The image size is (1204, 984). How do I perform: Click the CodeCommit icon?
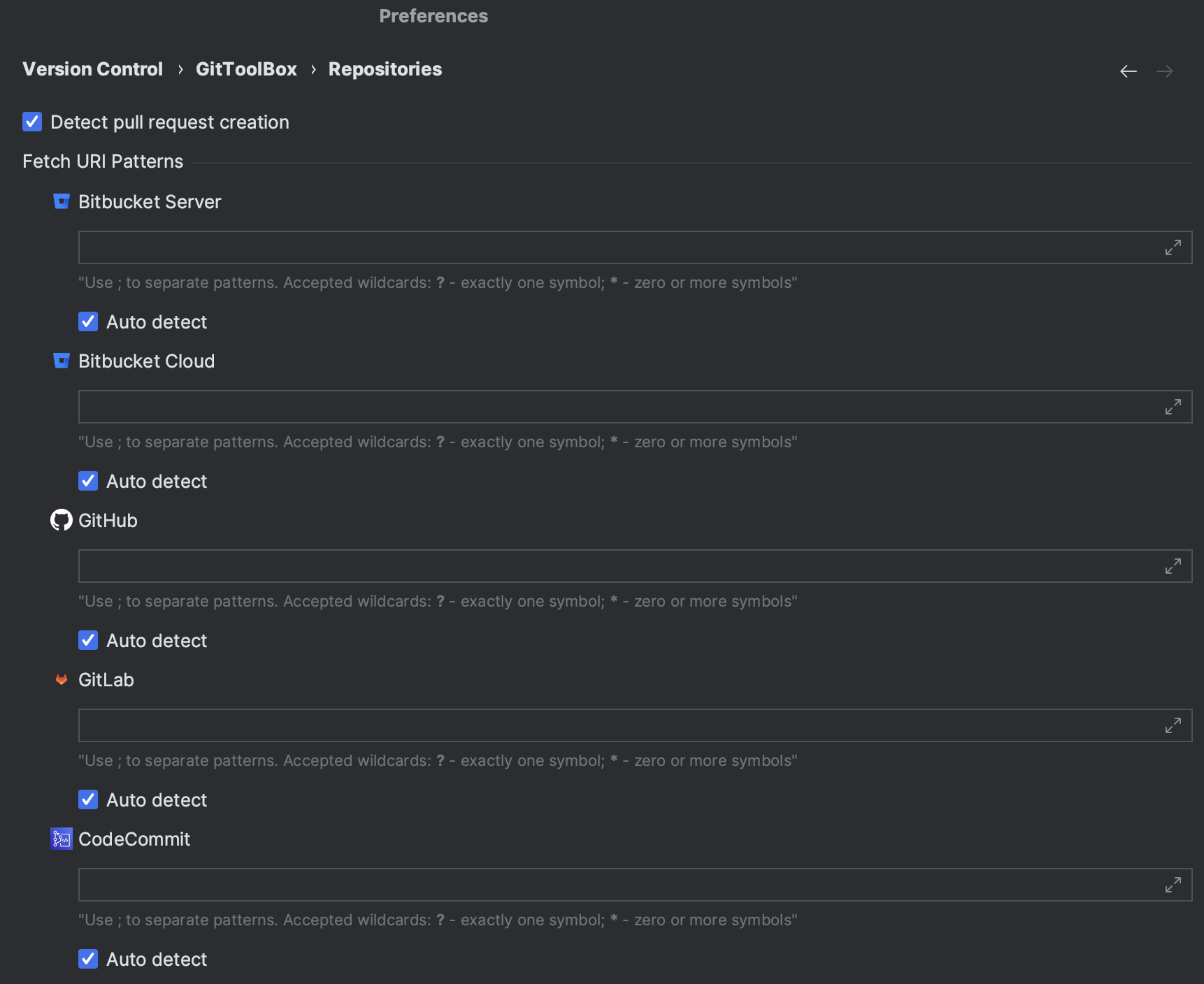[x=61, y=839]
